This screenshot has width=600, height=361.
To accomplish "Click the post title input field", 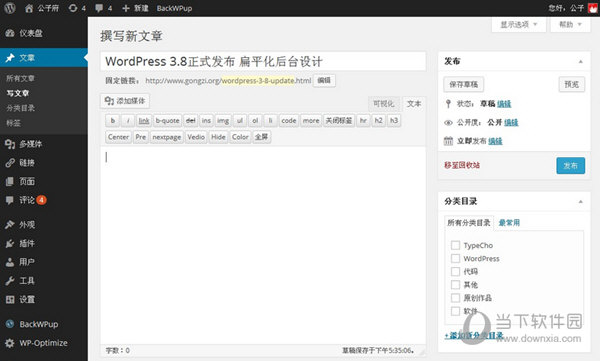I will tap(263, 61).
